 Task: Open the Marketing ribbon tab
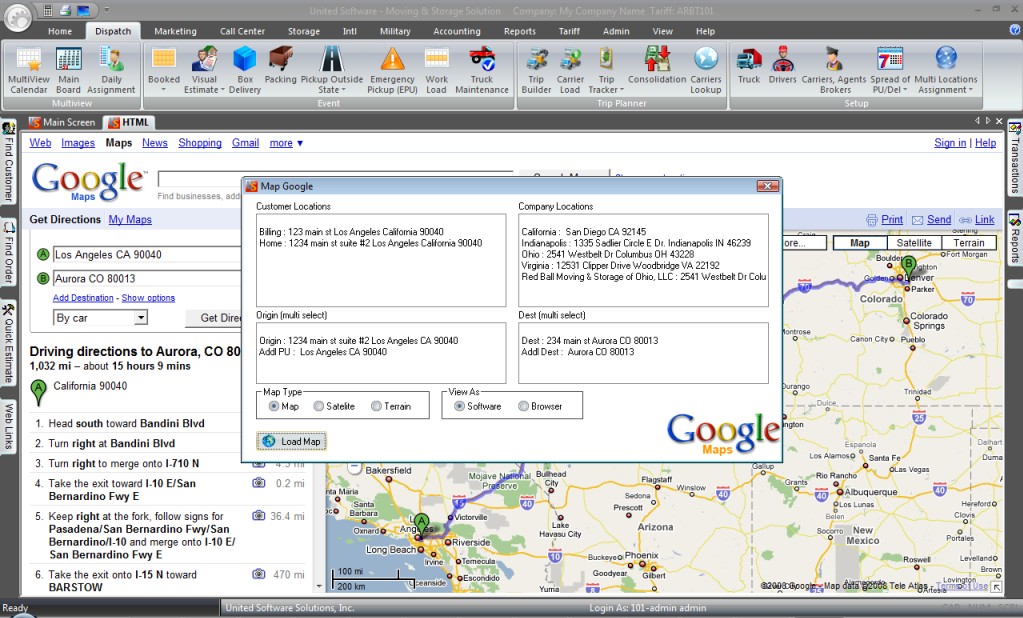[175, 31]
